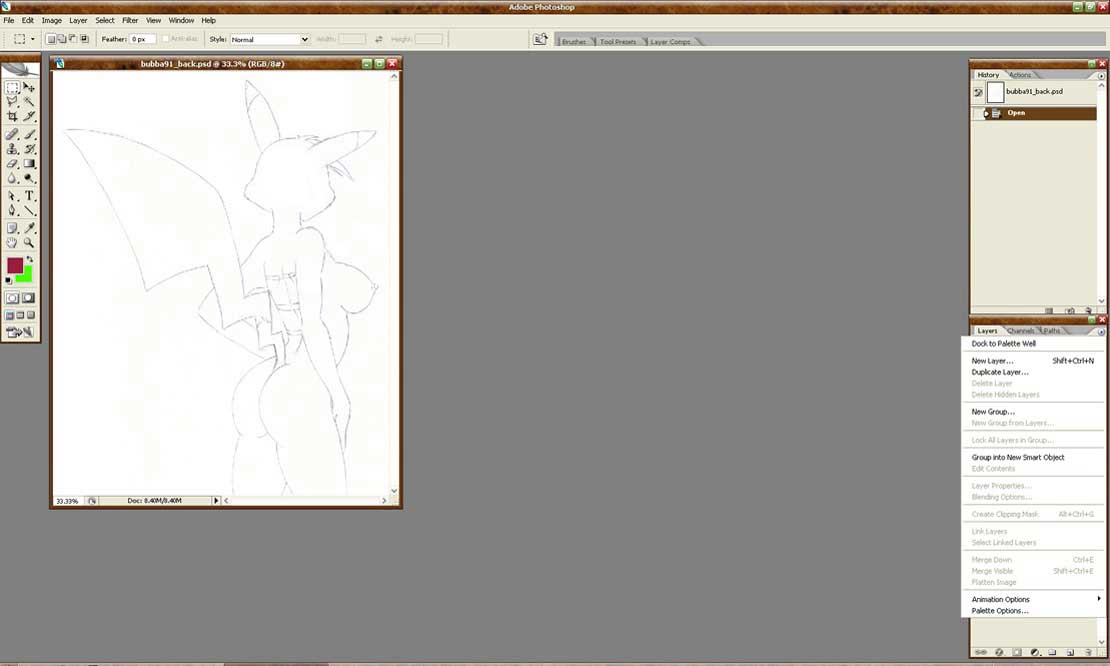
Task: Select the Move tool
Action: click(29, 88)
